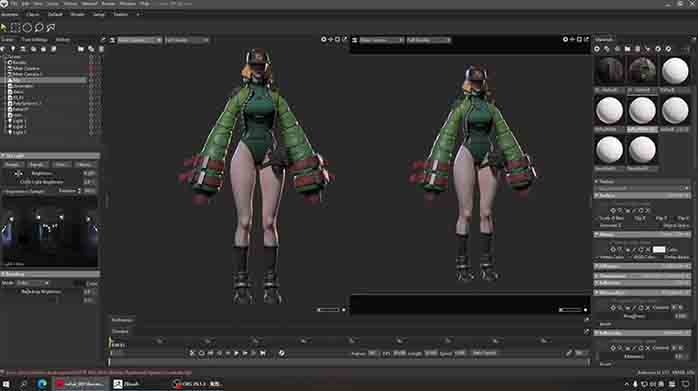Image resolution: width=698 pixels, height=391 pixels.
Task: Click the right viewport's maximize square icon
Action: pos(579,40)
